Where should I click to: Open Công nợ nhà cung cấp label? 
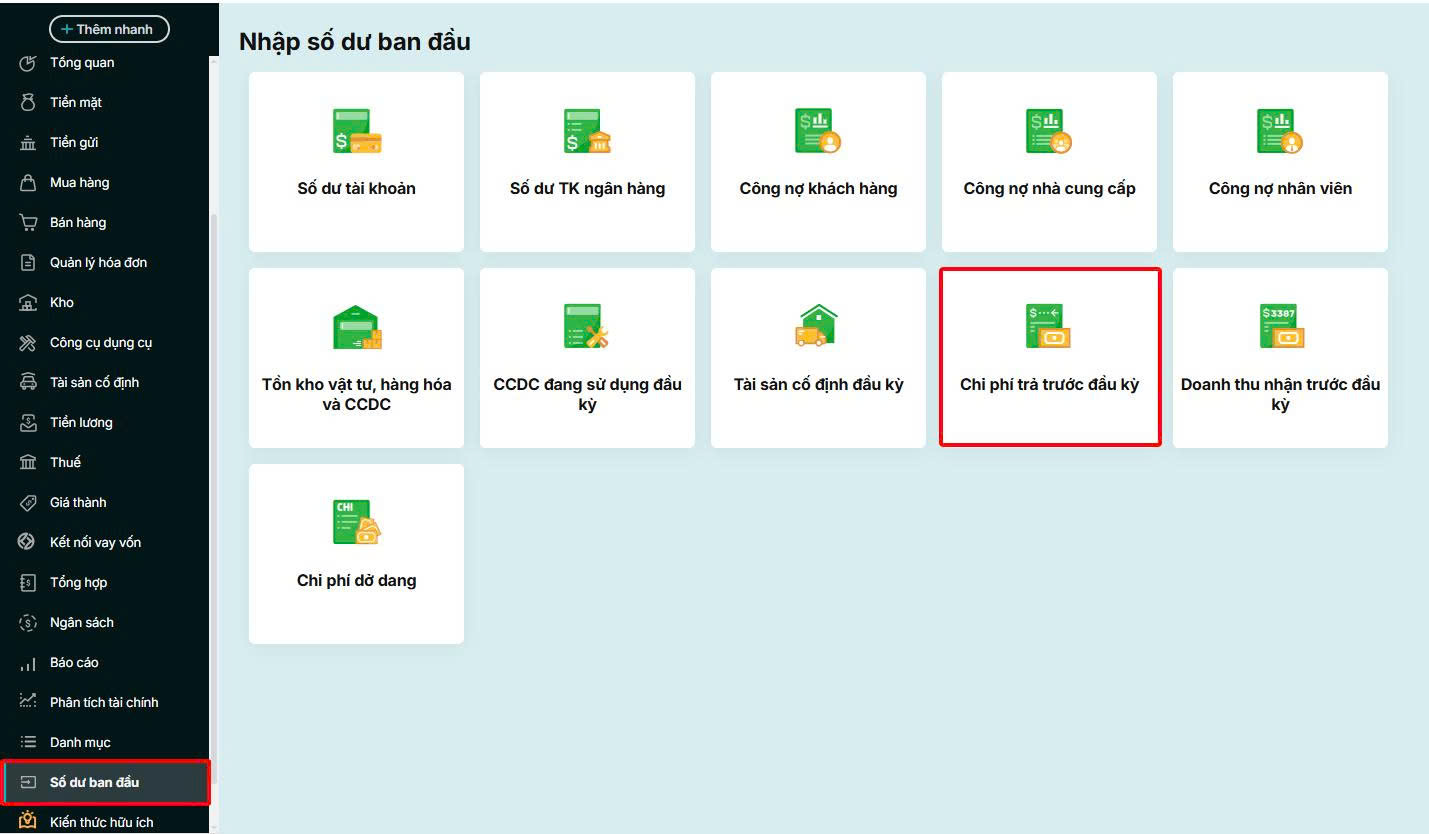click(1050, 188)
